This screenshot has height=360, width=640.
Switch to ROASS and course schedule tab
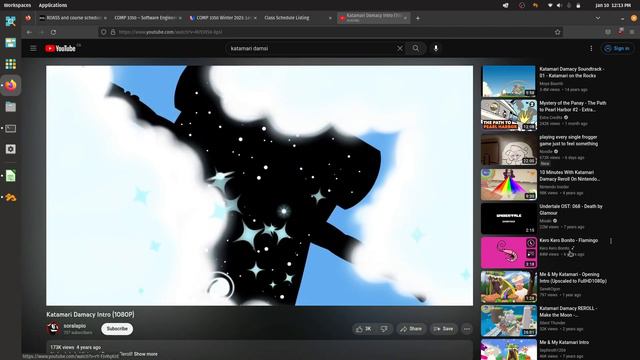(73, 18)
